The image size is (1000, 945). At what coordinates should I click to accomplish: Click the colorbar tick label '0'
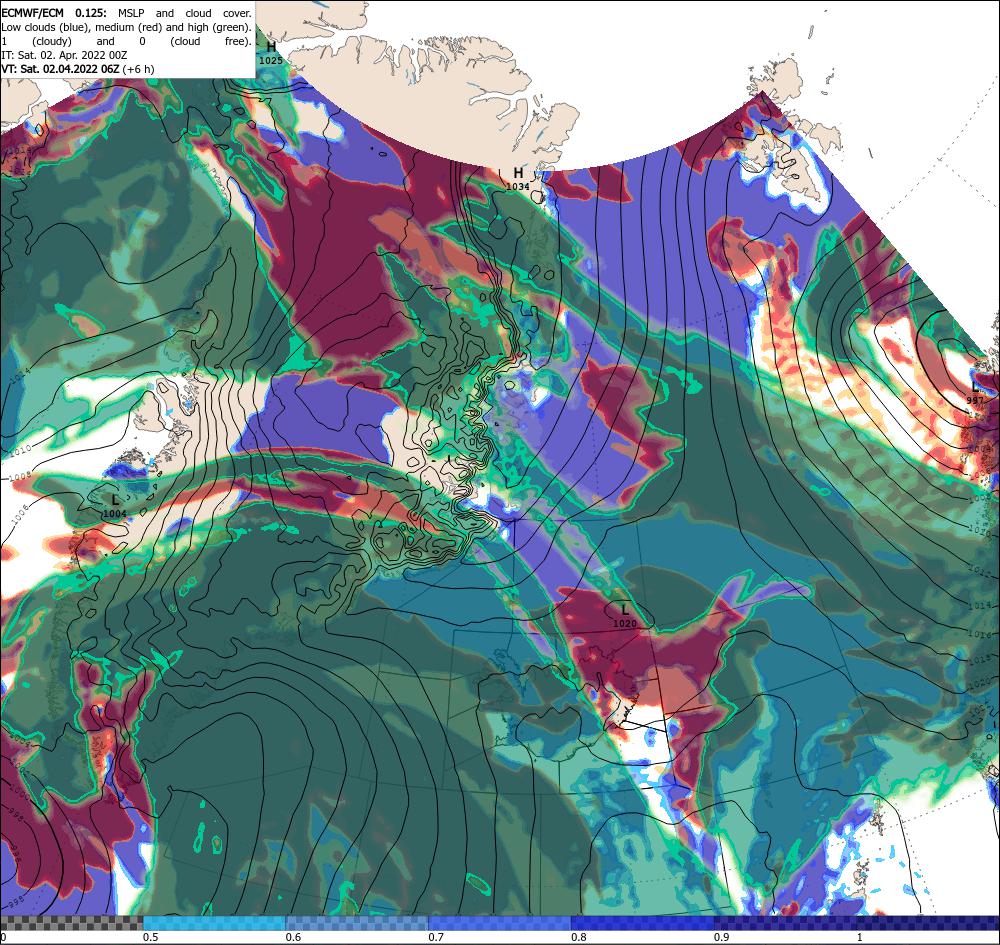point(3,937)
